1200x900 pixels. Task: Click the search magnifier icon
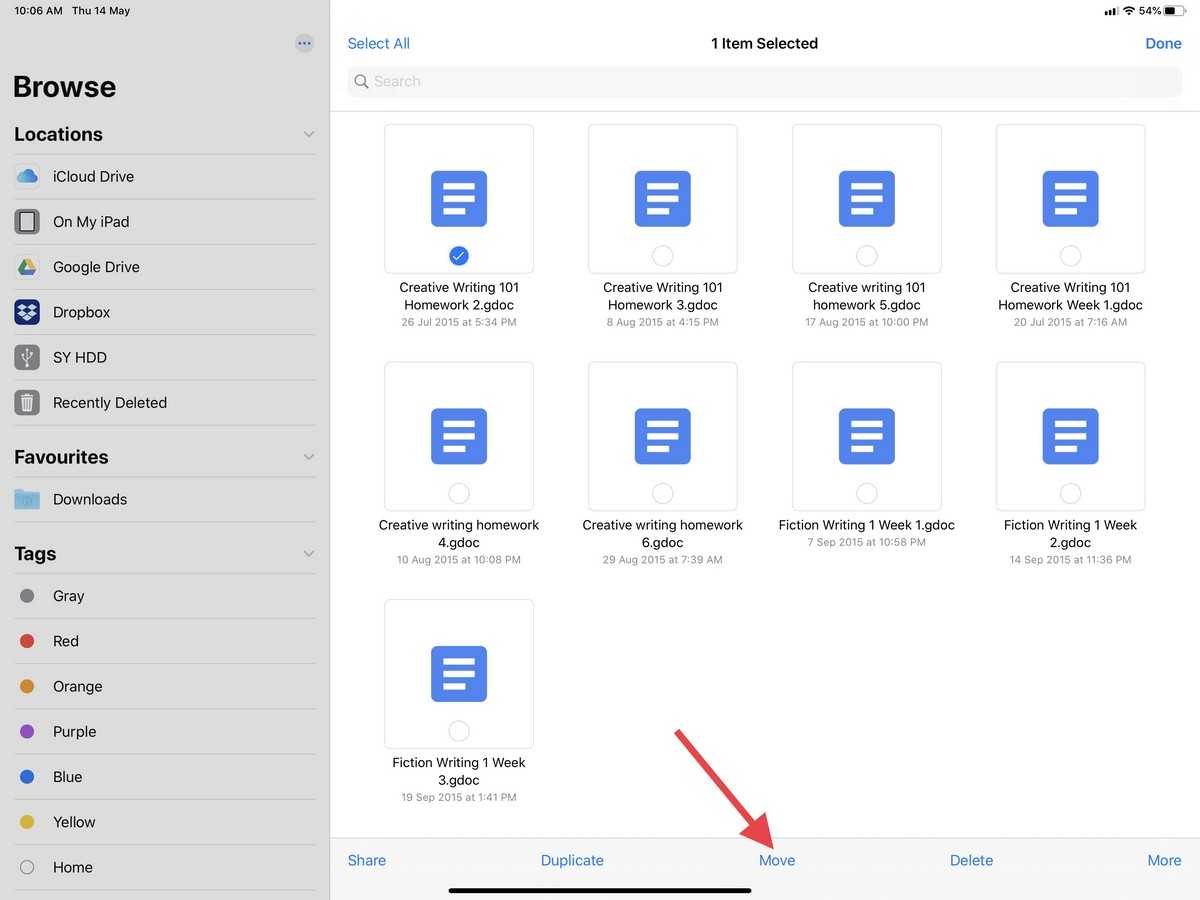(x=362, y=81)
